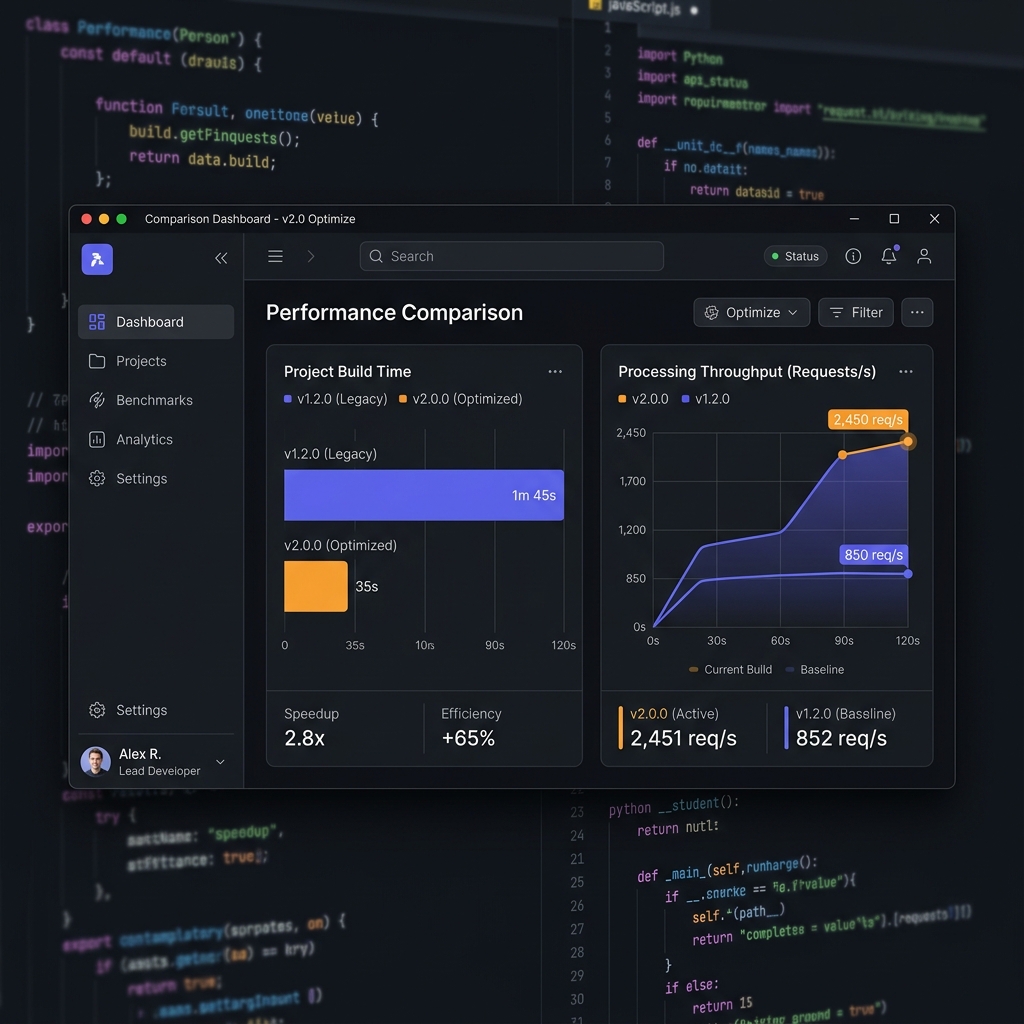Screen dimensions: 1024x1024
Task: Click the magnifier icon in the search box
Action: click(376, 256)
